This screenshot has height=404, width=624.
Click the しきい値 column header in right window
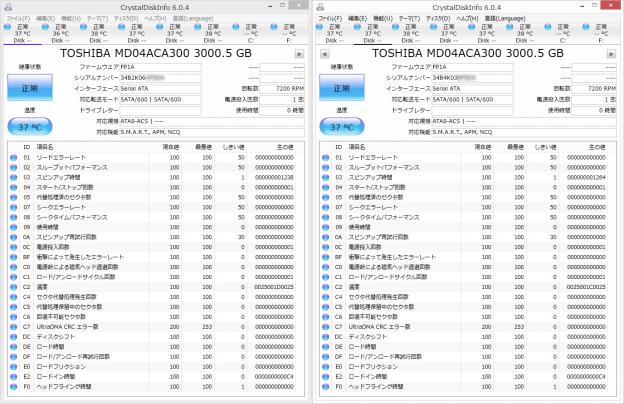[545, 147]
